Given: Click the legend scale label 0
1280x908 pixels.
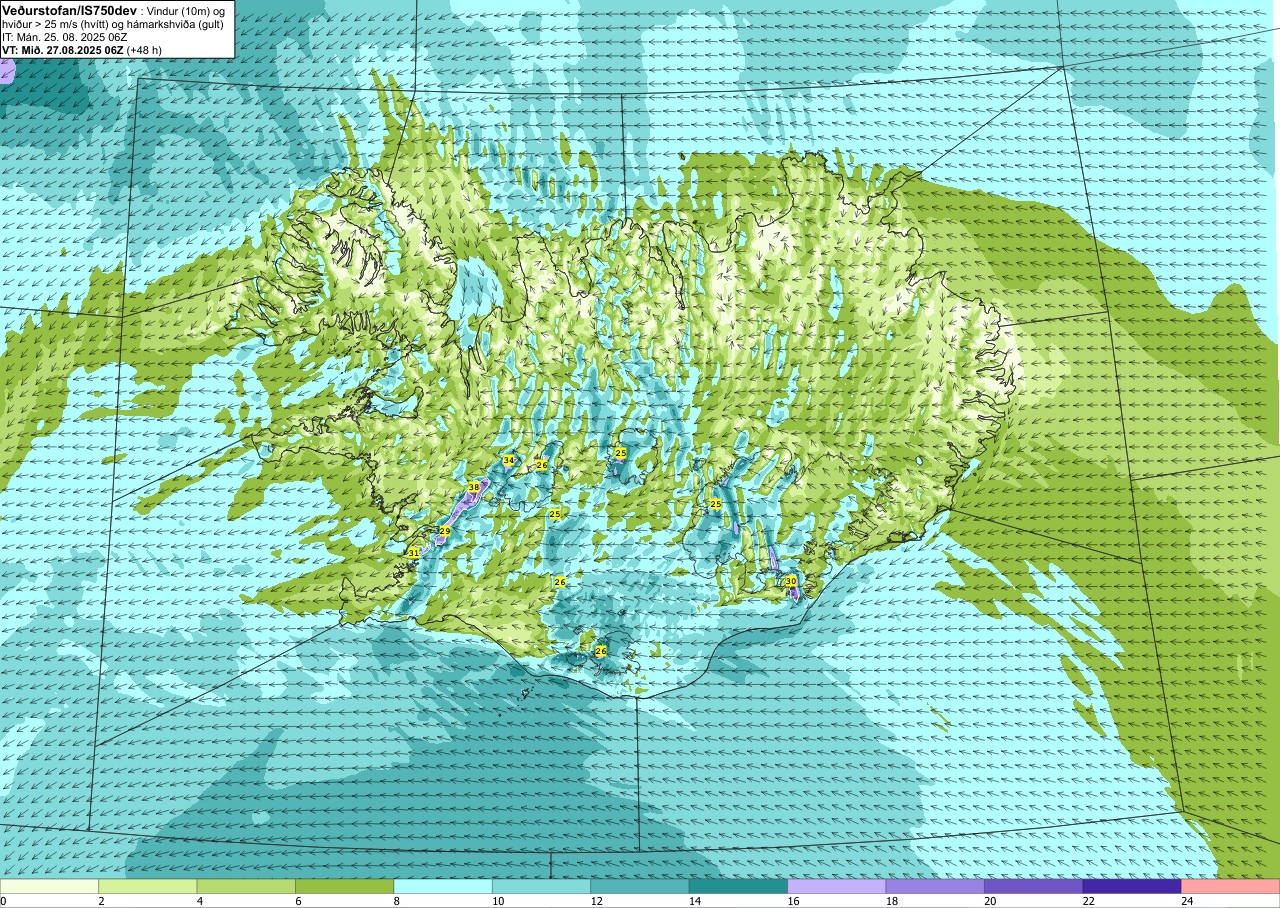Looking at the screenshot, I should pos(3,901).
